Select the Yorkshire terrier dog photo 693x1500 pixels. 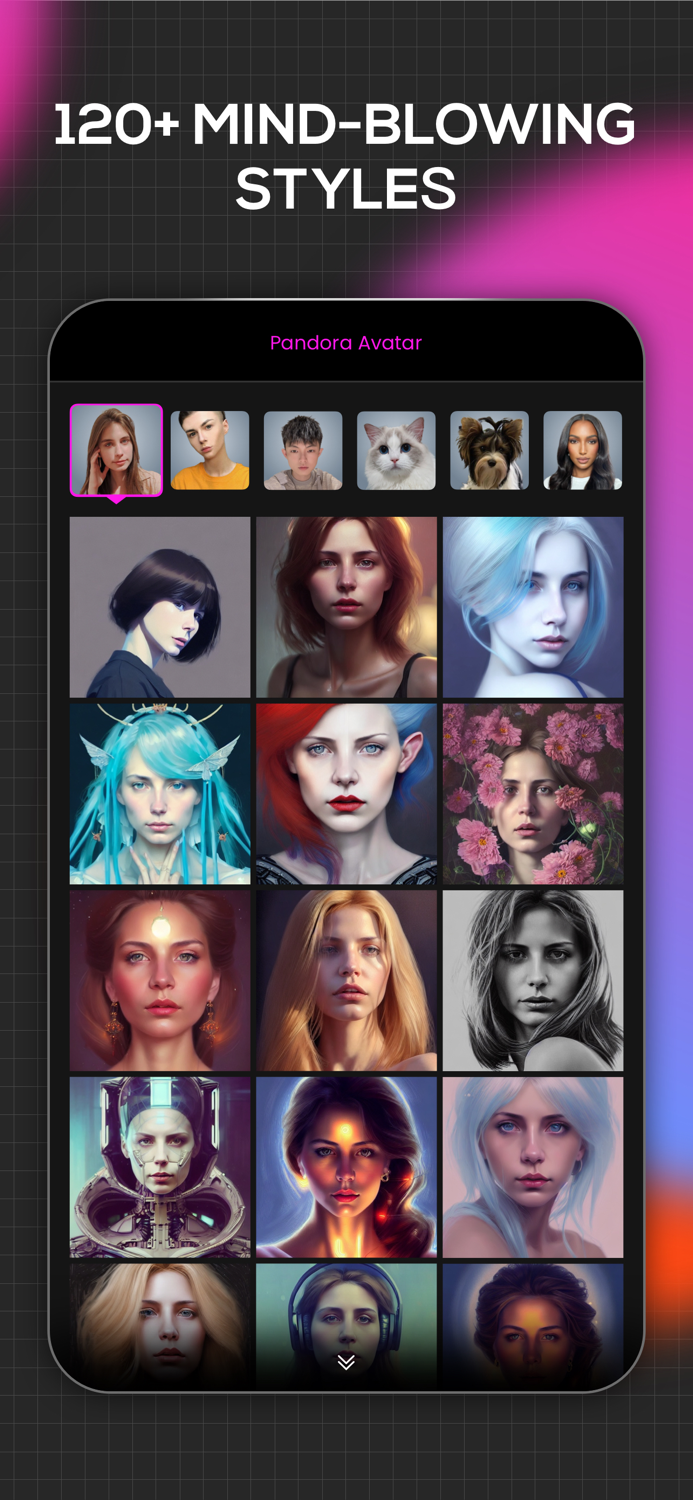pyautogui.click(x=489, y=450)
